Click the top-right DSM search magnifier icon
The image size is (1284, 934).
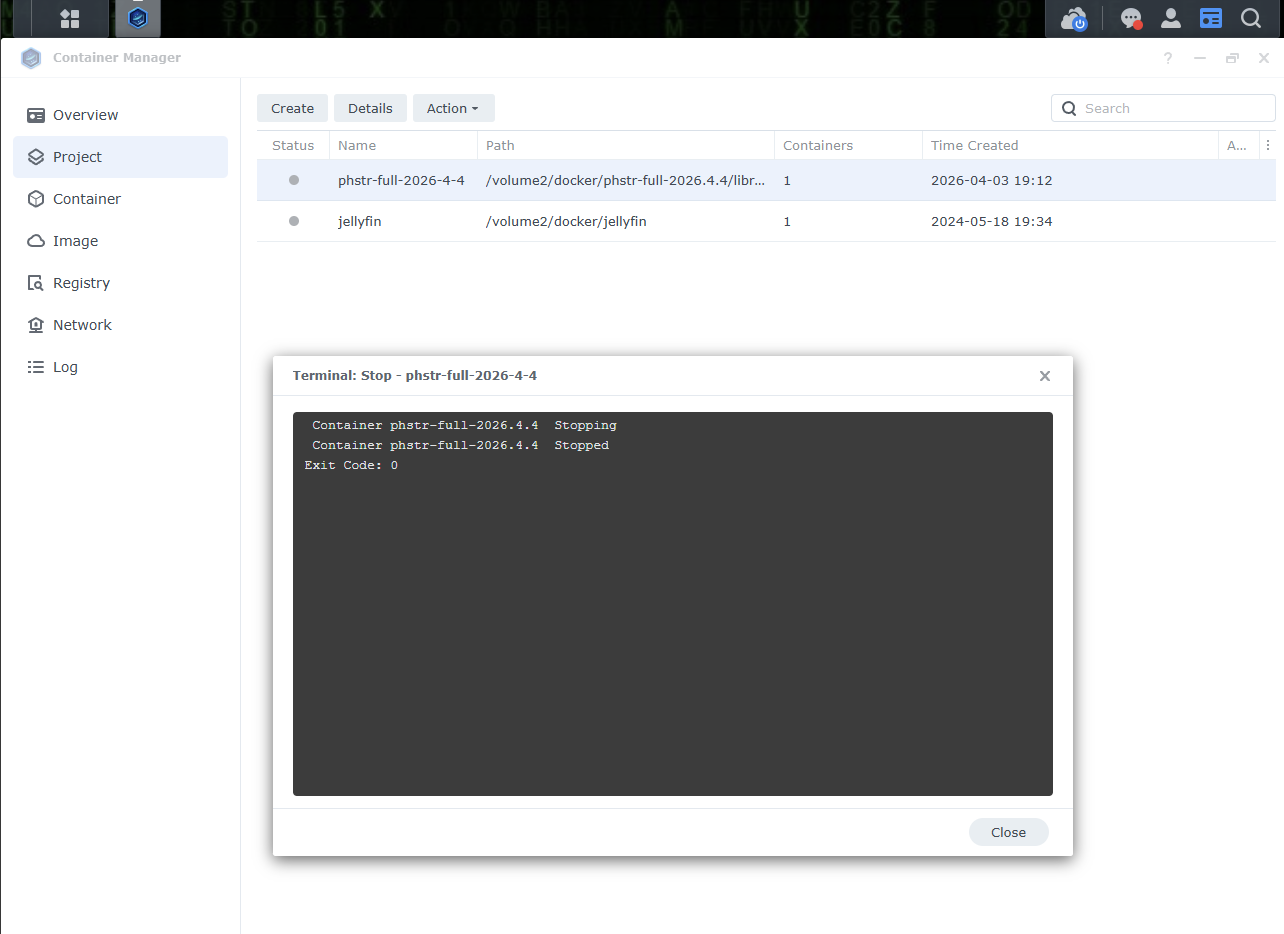[x=1250, y=18]
